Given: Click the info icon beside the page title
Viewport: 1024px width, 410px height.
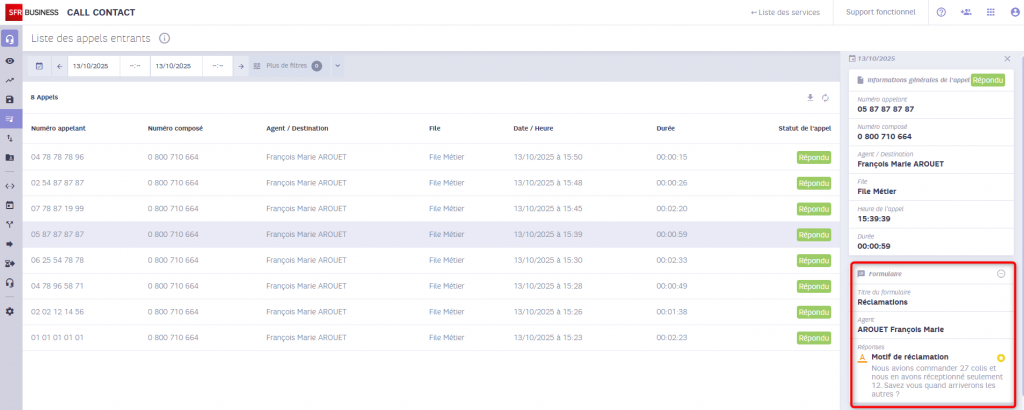Looking at the screenshot, I should pyautogui.click(x=164, y=38).
